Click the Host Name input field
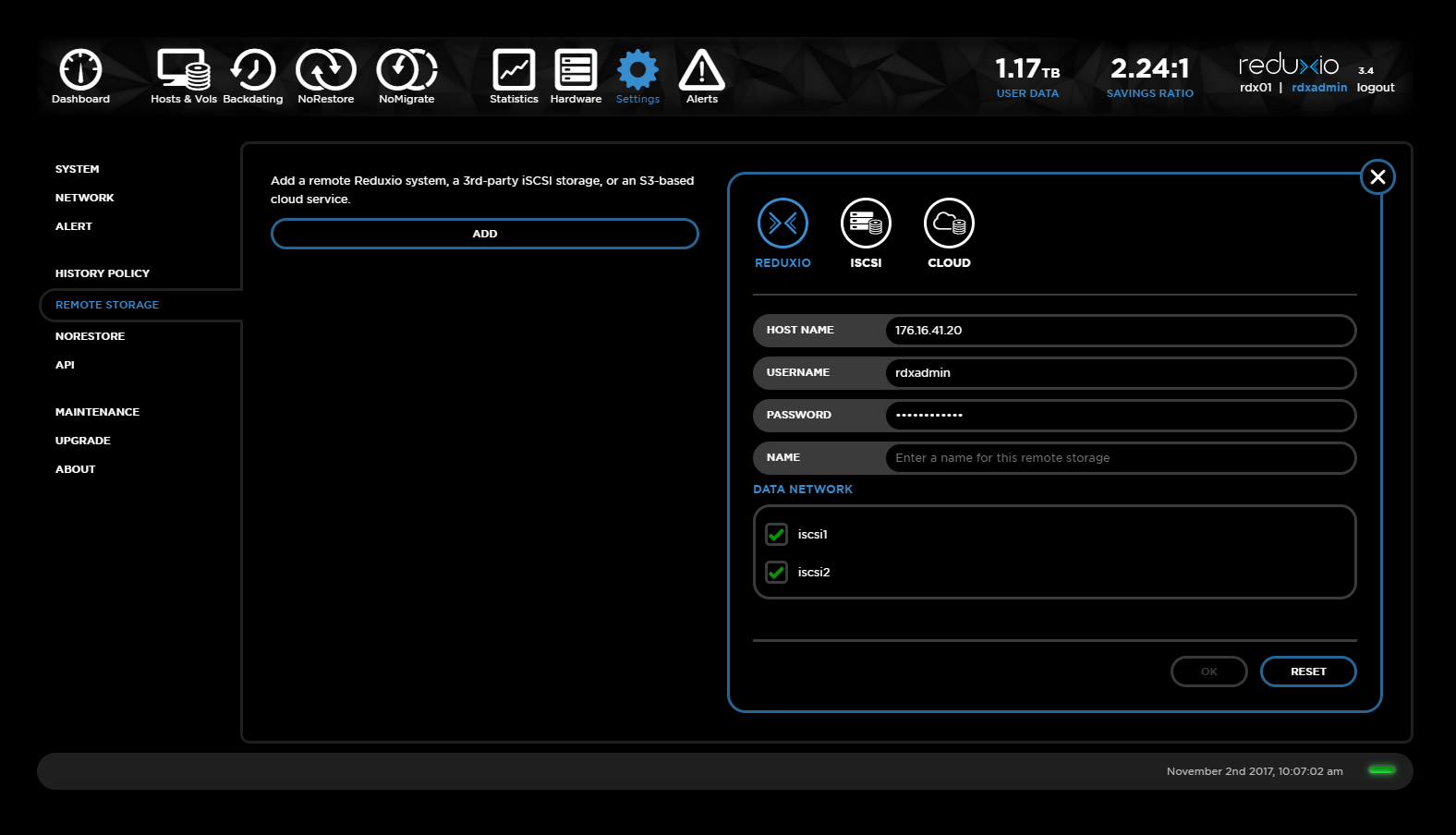This screenshot has height=835, width=1456. (1120, 331)
